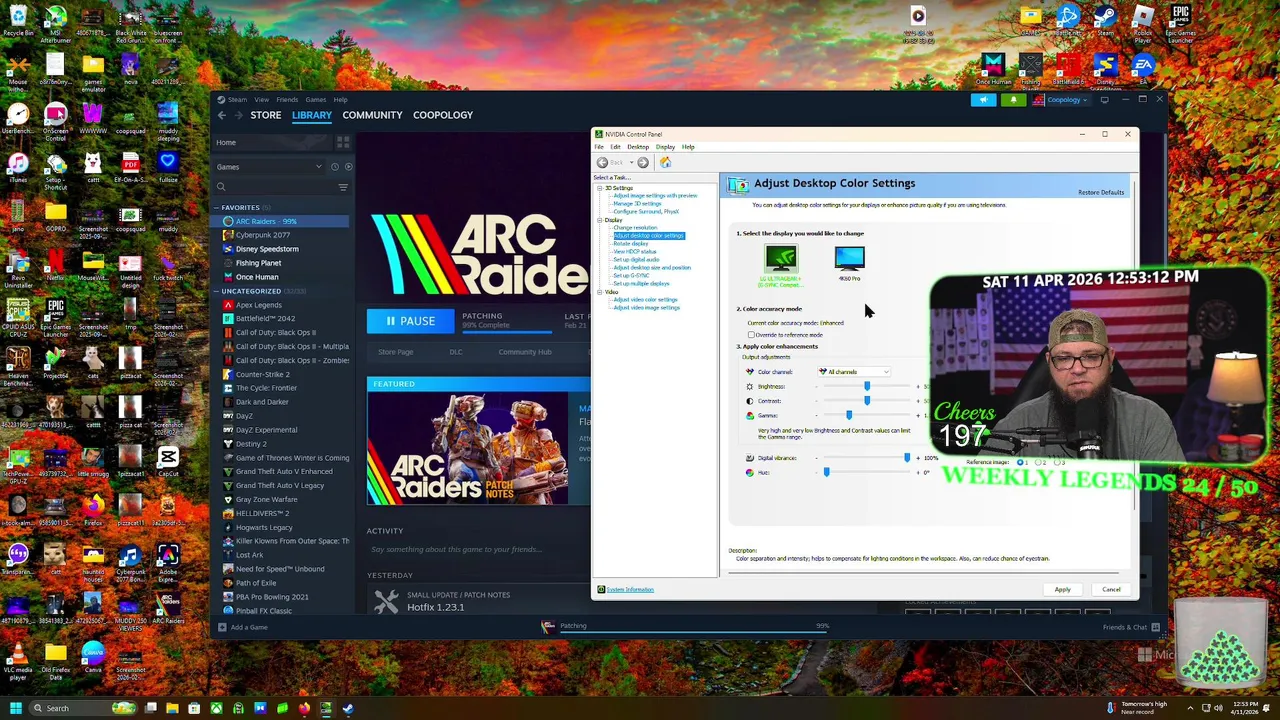Open MSI Afterburner desktop shortcut
This screenshot has width=1280, height=720.
[x=55, y=24]
